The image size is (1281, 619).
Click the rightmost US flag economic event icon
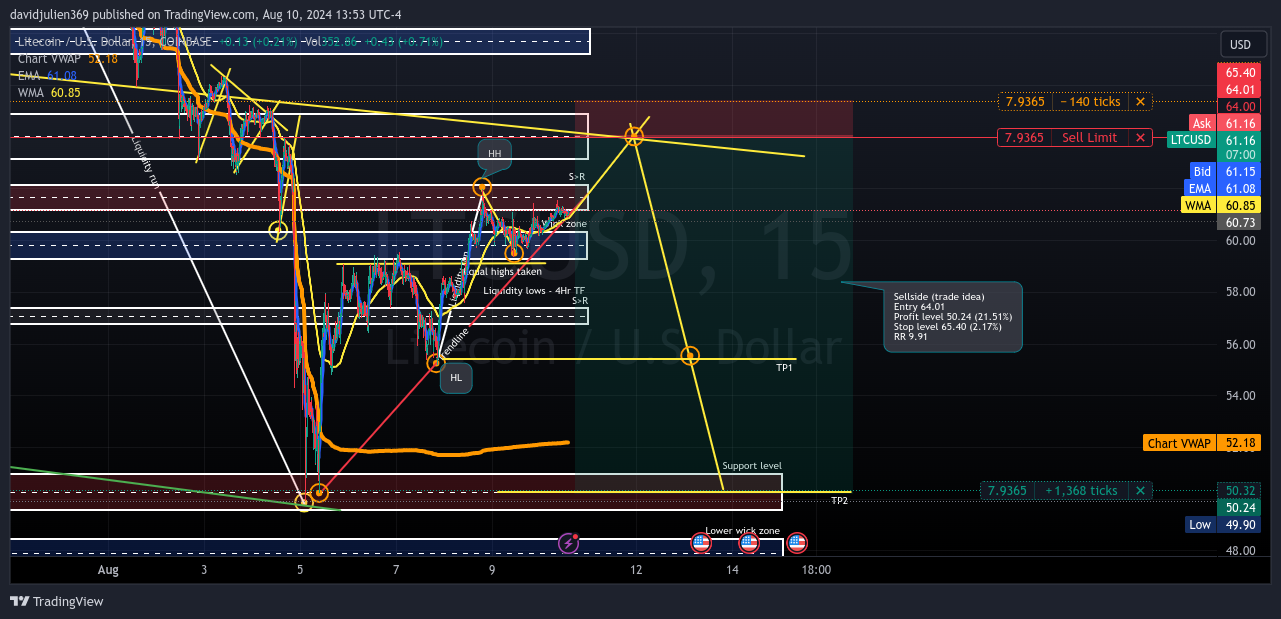coord(797,543)
